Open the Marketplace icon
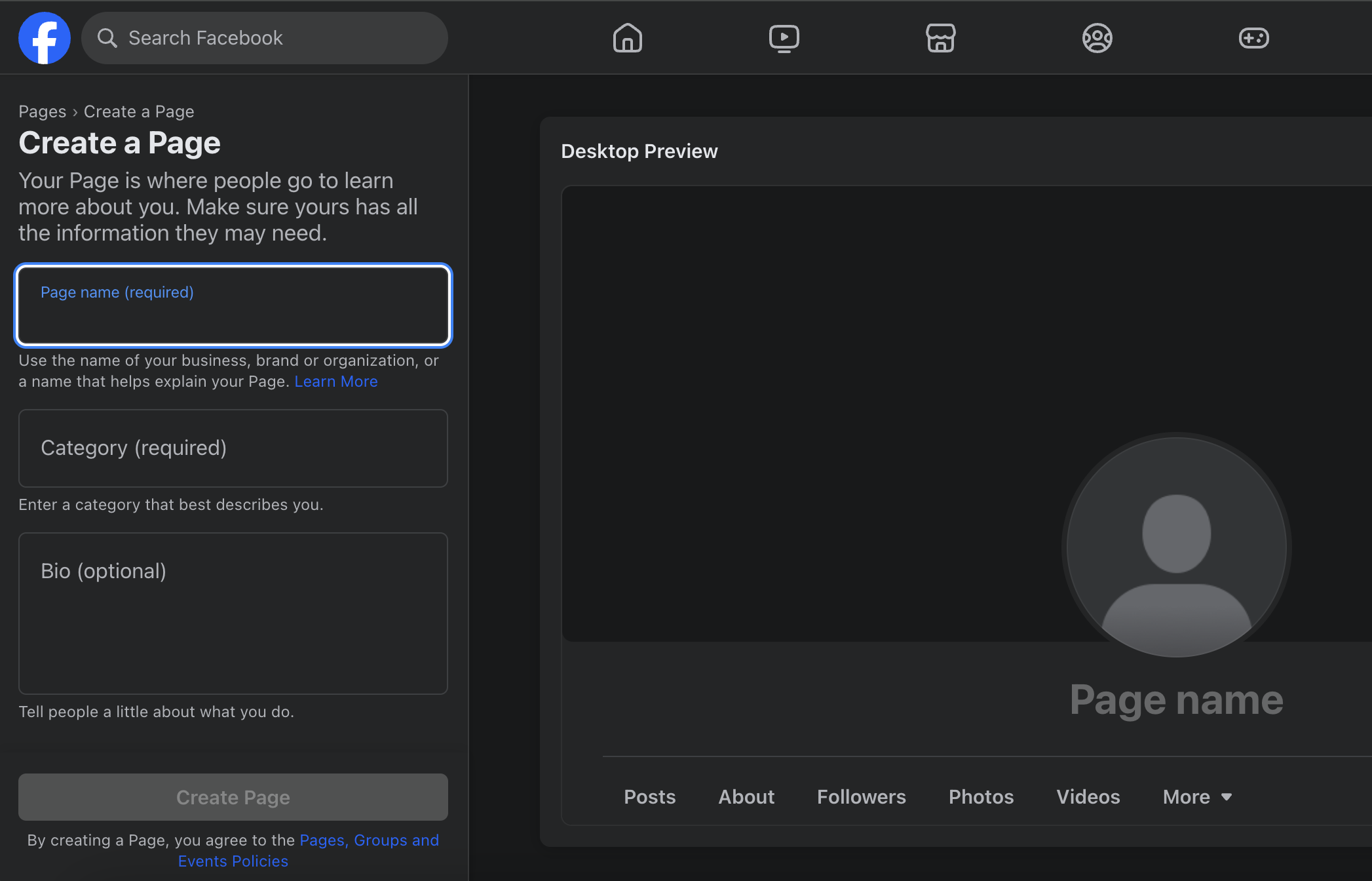Image resolution: width=1372 pixels, height=881 pixels. click(x=940, y=38)
